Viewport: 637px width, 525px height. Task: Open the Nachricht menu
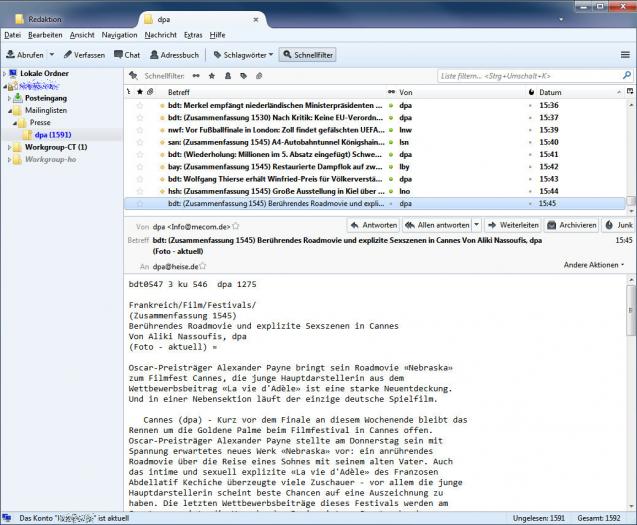[x=160, y=35]
